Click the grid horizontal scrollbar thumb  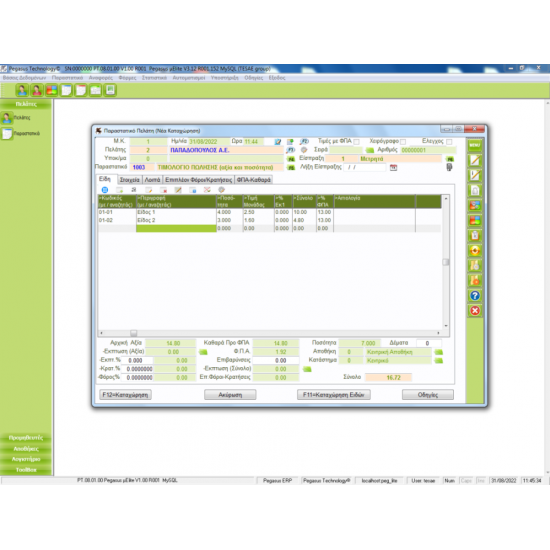[134, 333]
